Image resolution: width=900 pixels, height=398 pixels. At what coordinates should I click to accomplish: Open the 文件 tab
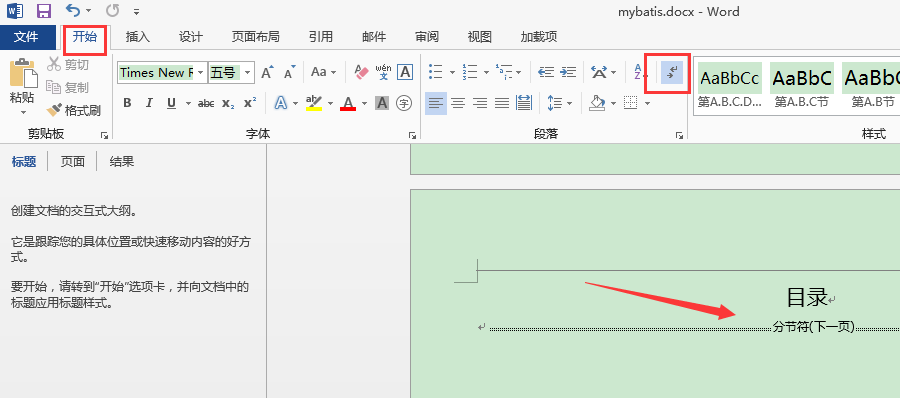26,37
